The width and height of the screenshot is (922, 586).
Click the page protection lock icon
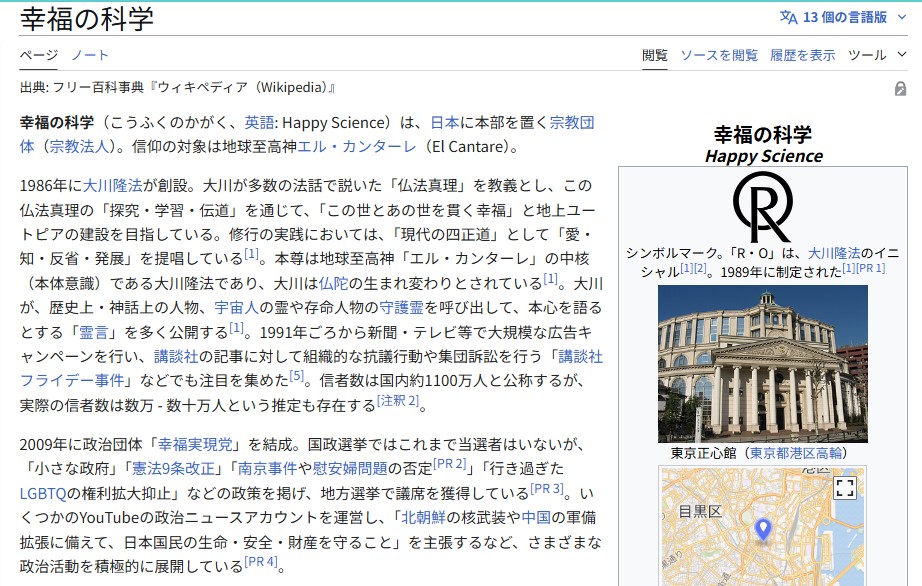(900, 89)
